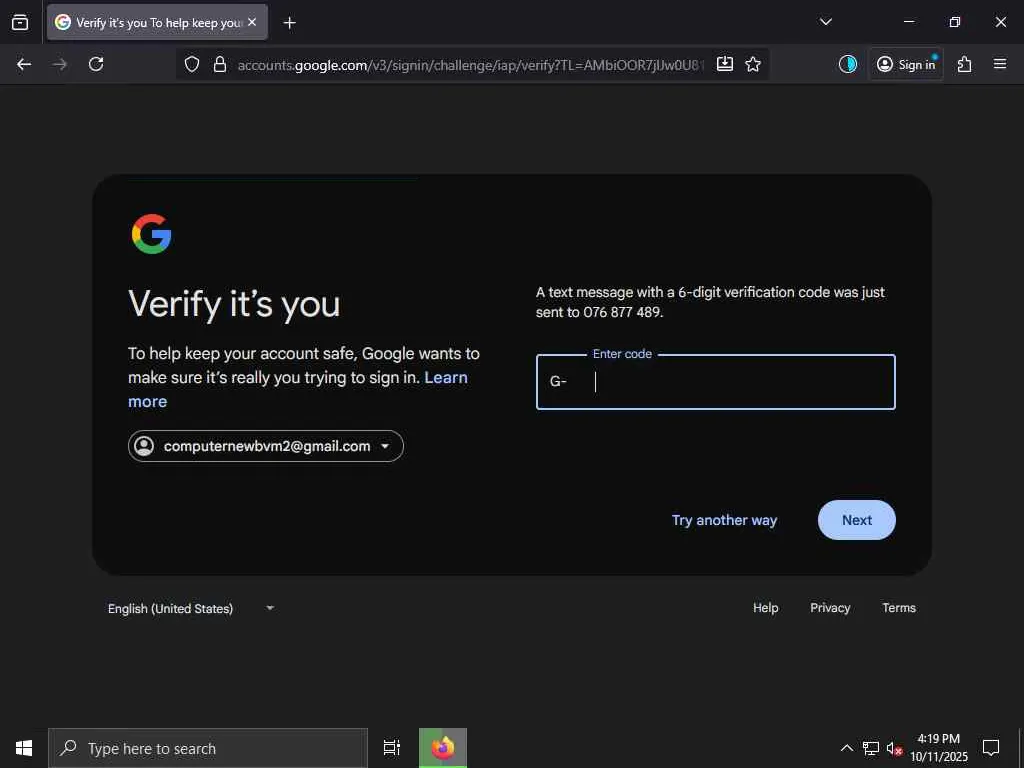
Task: Open a new tab with plus button
Action: pos(289,23)
